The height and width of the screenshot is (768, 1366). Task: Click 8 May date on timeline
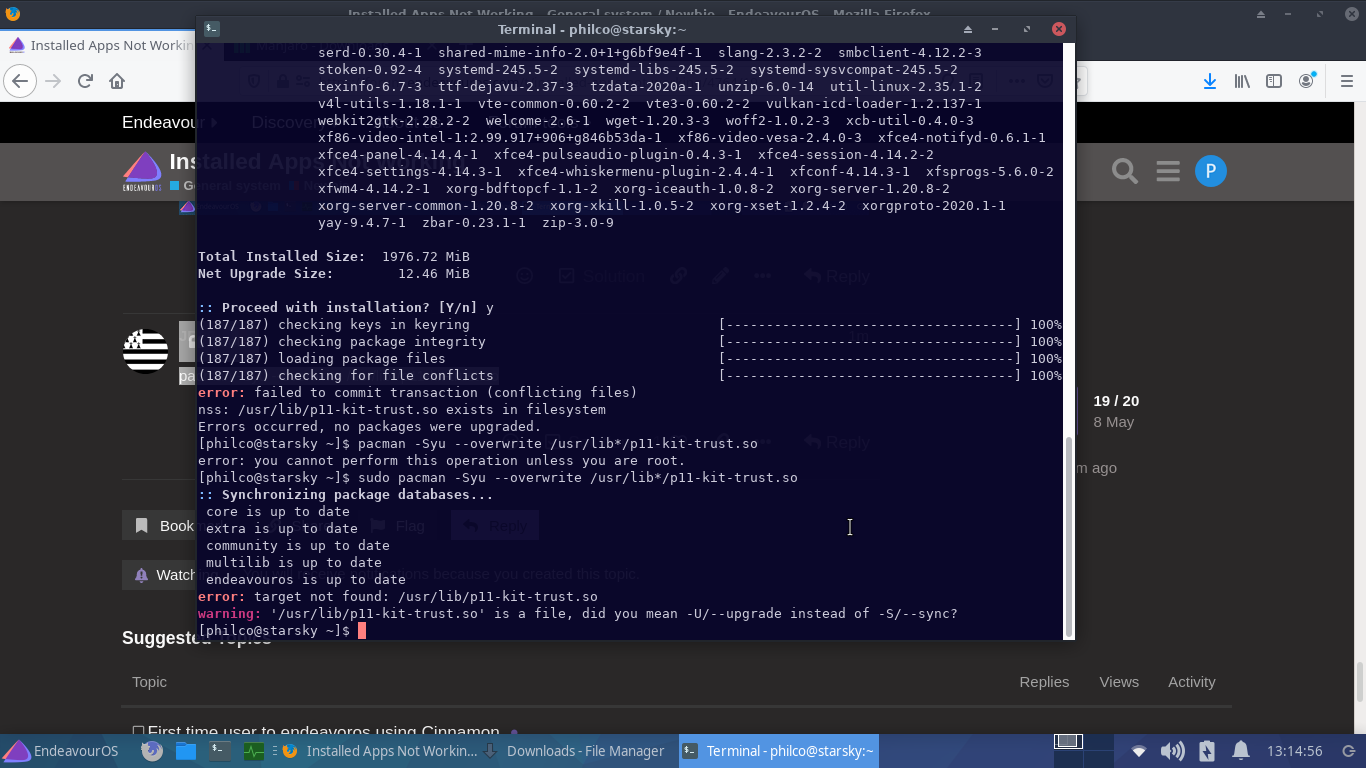pos(1114,422)
